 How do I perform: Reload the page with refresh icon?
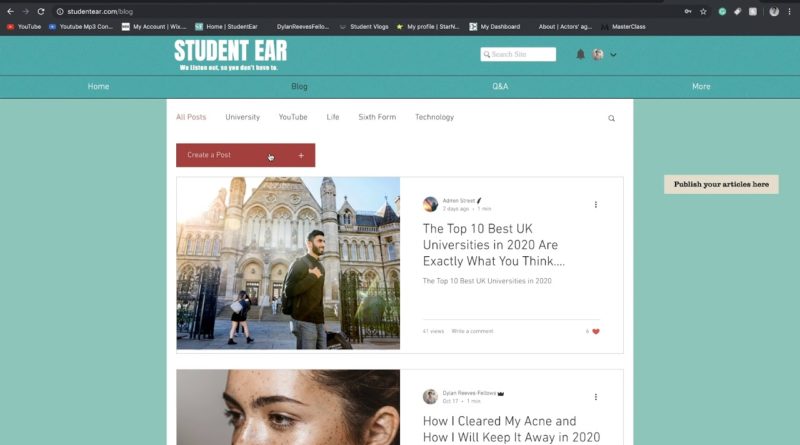pyautogui.click(x=41, y=11)
